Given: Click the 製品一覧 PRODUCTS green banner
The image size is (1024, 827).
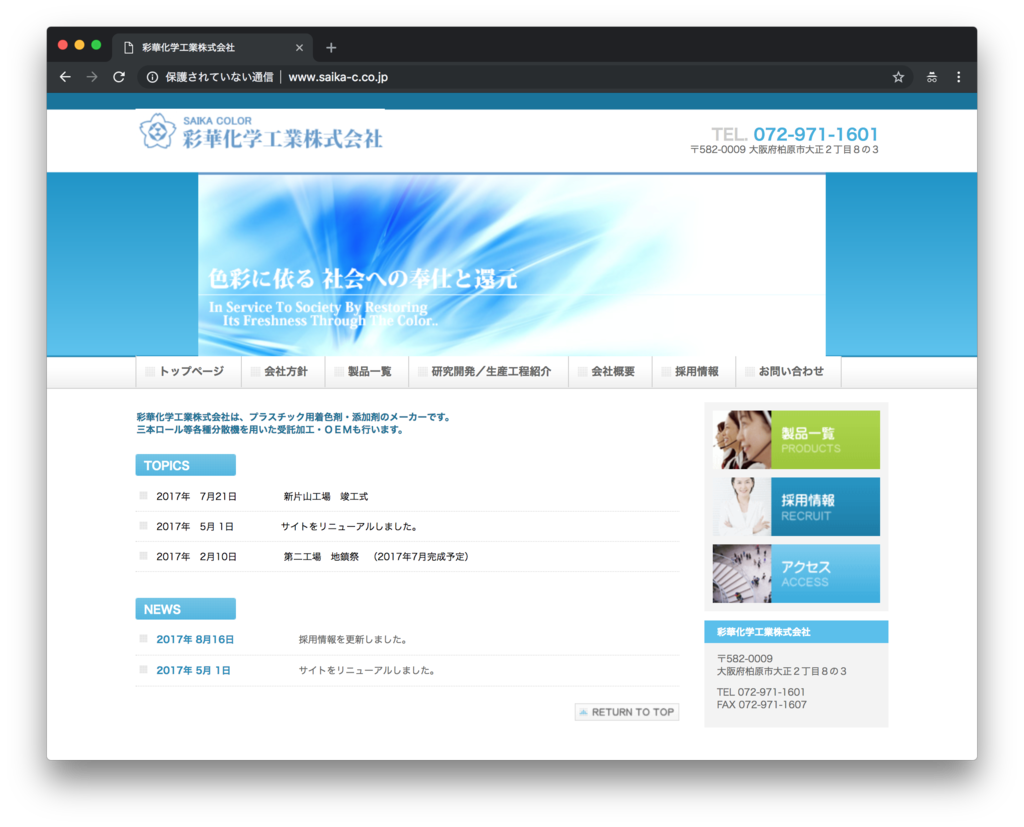Looking at the screenshot, I should [796, 440].
